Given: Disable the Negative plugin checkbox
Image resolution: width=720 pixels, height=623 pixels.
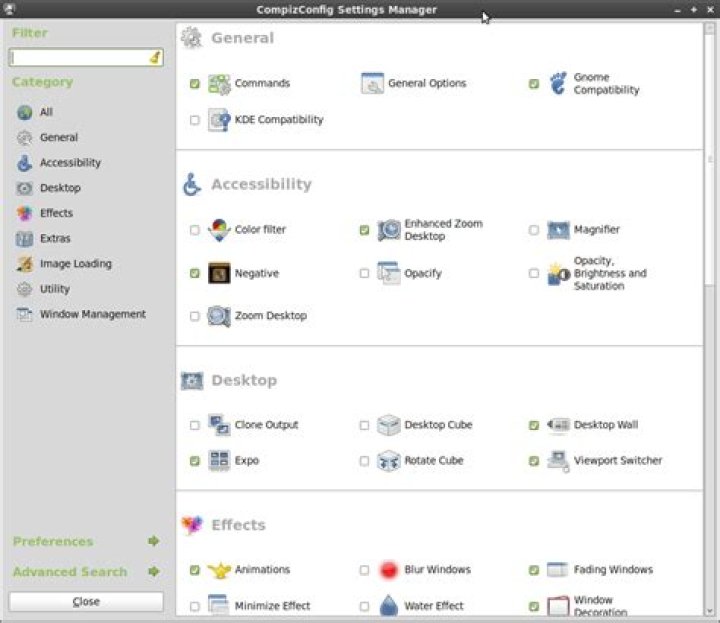Looking at the screenshot, I should (195, 273).
